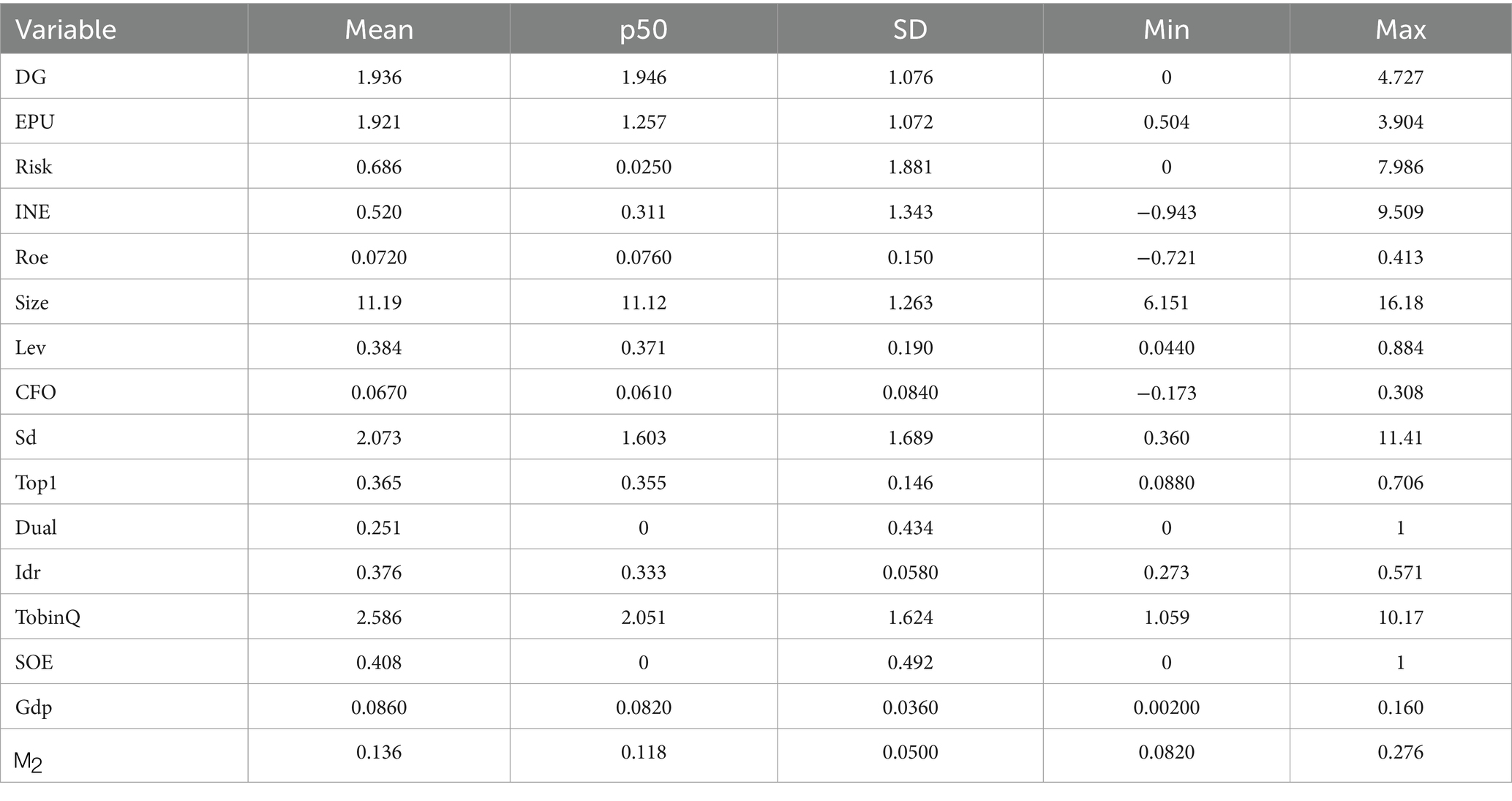The width and height of the screenshot is (1512, 801).
Task: Select INE minimum value −0.943
Action: click(x=1166, y=212)
